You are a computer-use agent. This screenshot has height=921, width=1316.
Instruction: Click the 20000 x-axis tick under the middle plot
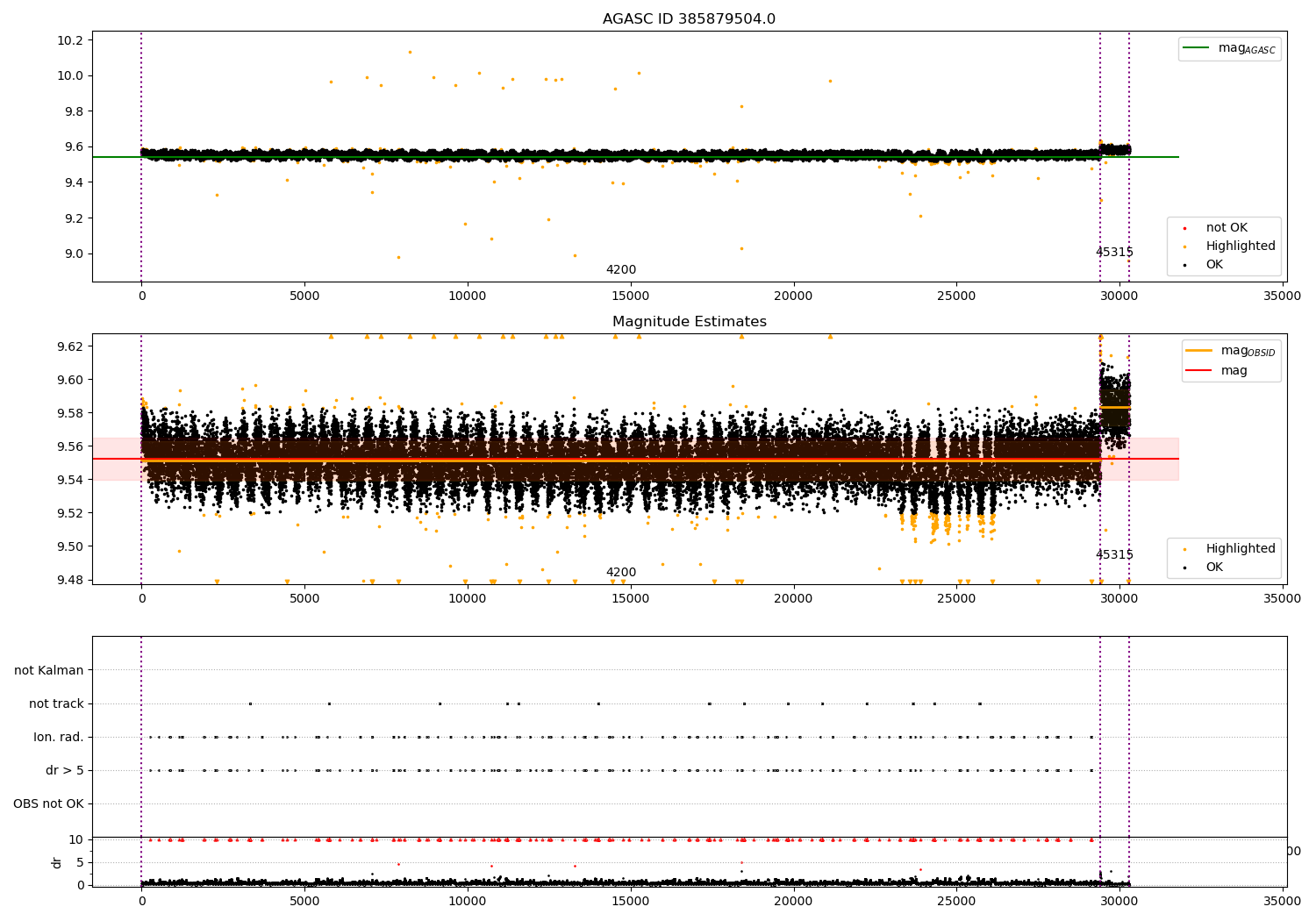793,599
